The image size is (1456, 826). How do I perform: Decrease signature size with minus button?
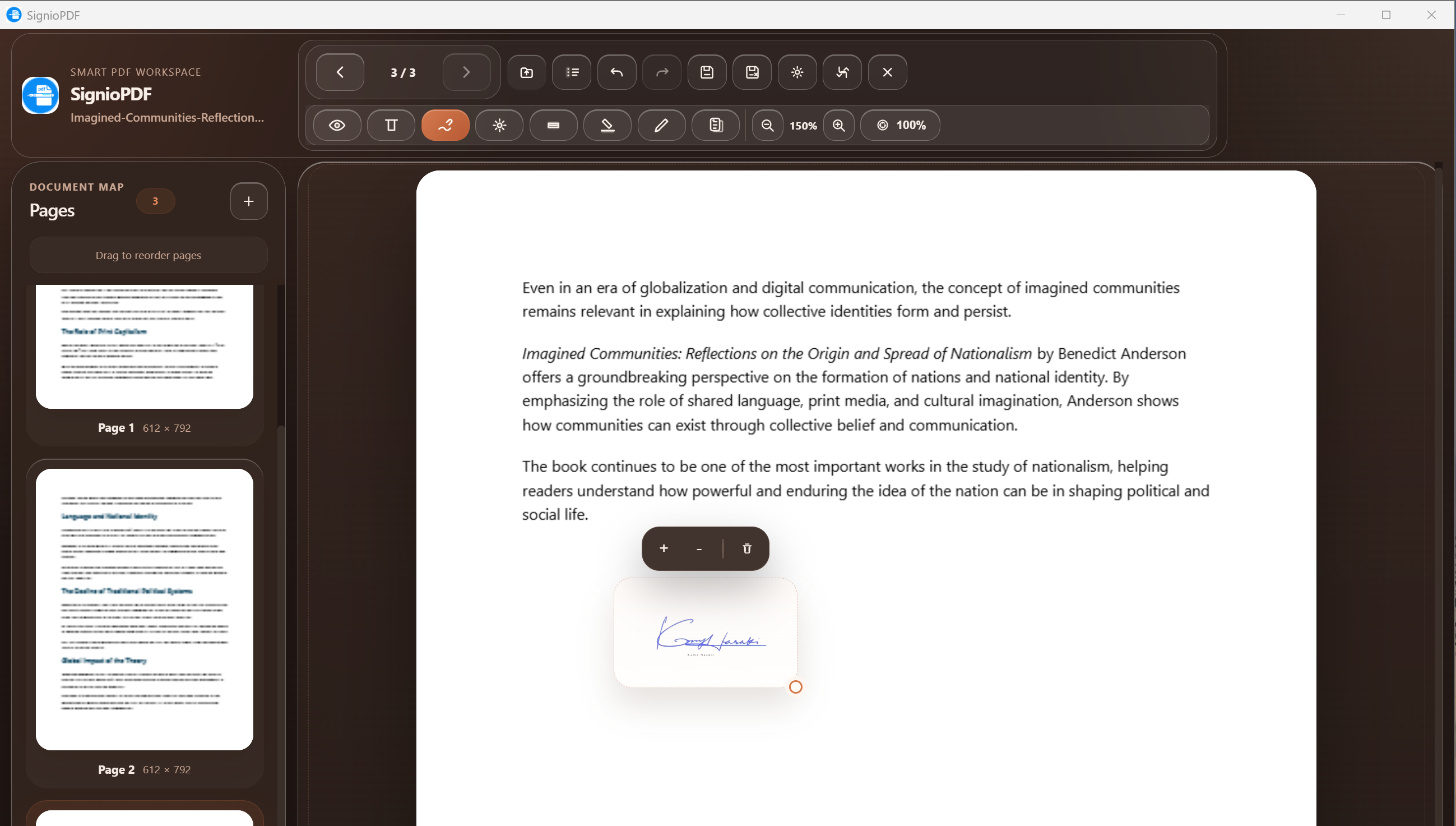699,548
